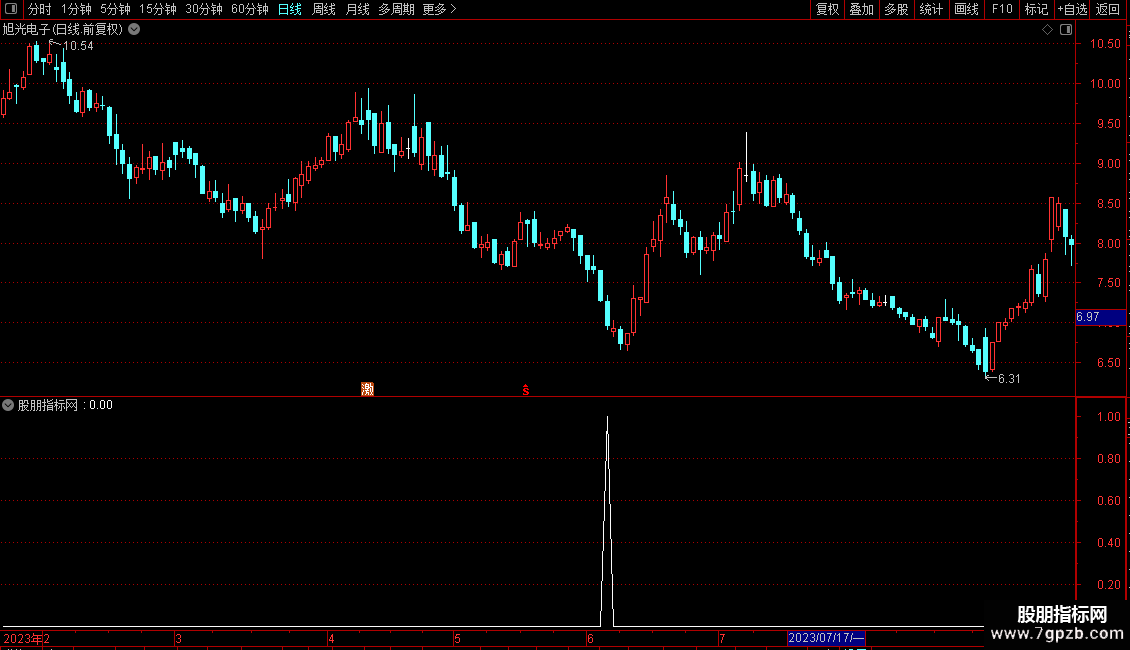Click the orange 激 event marker
Image resolution: width=1130 pixels, height=650 pixels.
point(368,389)
